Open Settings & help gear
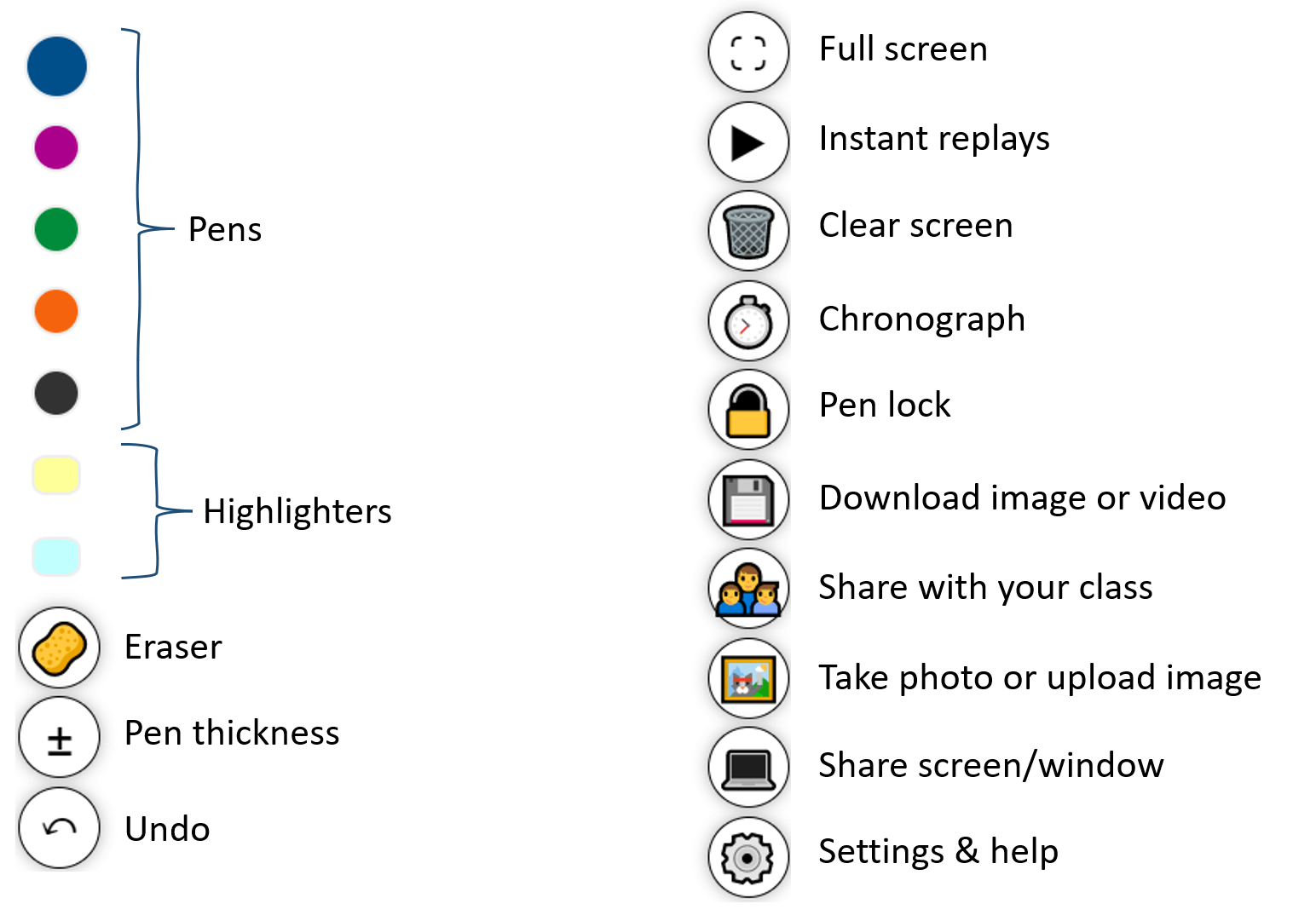 [748, 857]
